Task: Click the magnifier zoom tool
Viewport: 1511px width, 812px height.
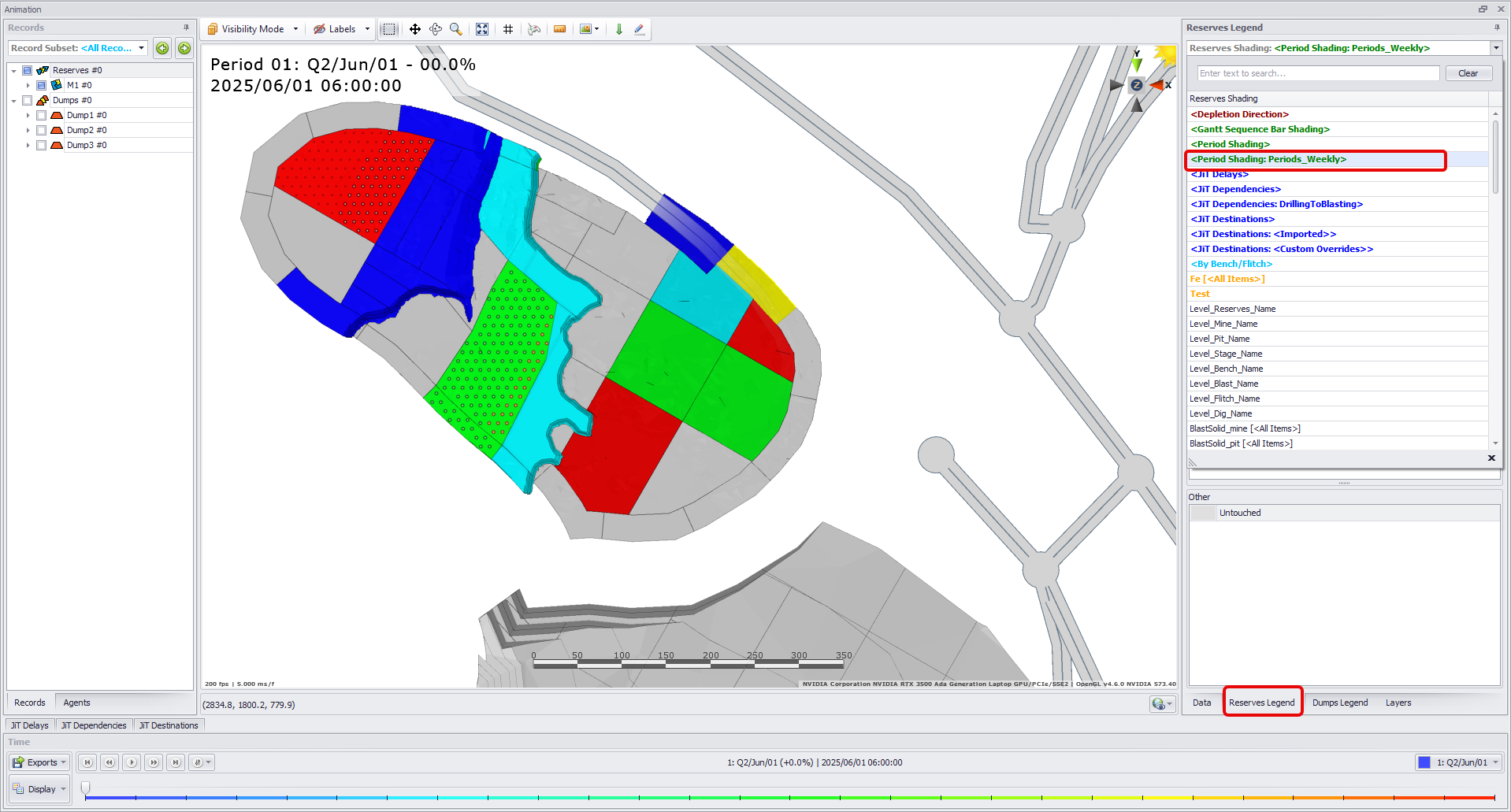Action: pos(455,29)
